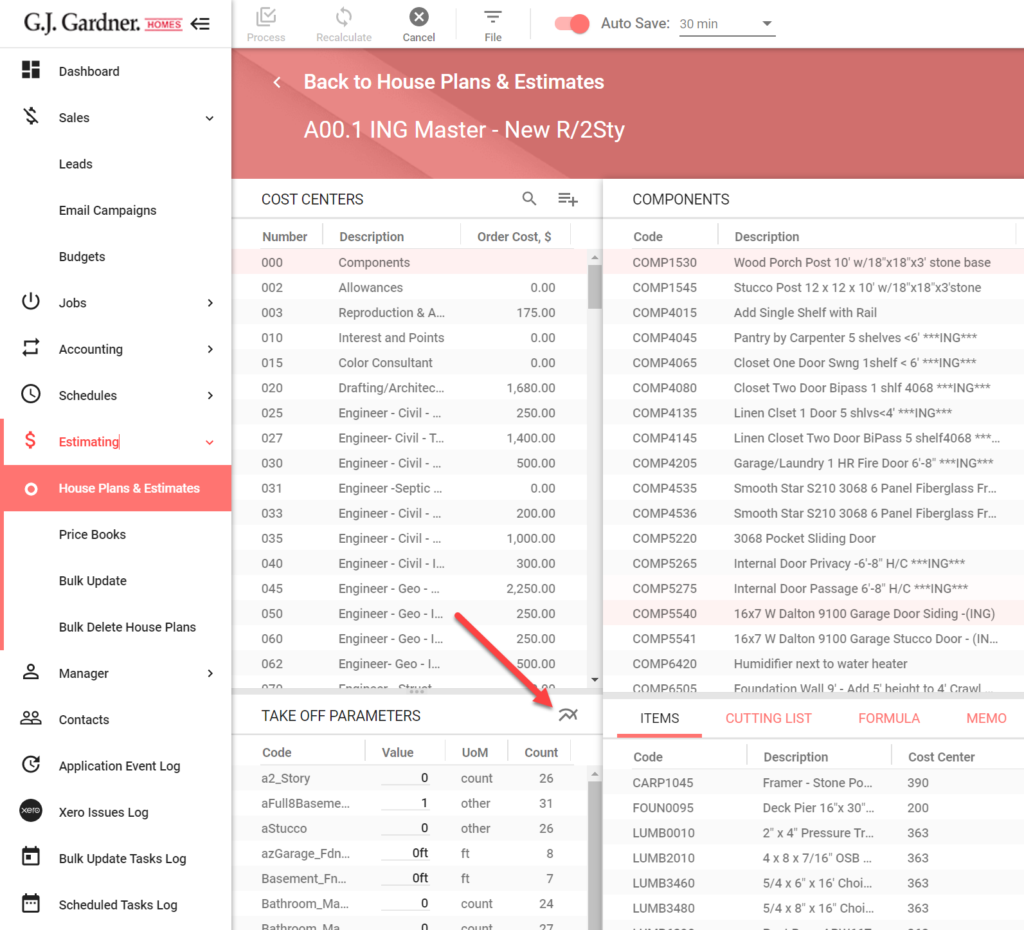Expand the Schedules submenu arrow
This screenshot has width=1024, height=930.
pyautogui.click(x=210, y=396)
